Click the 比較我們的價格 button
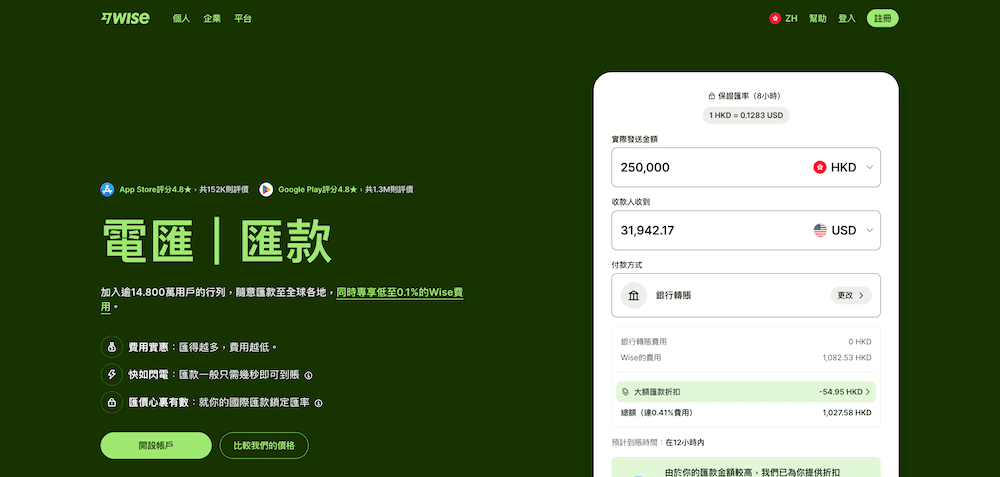The height and width of the screenshot is (477, 1000). 264,446
